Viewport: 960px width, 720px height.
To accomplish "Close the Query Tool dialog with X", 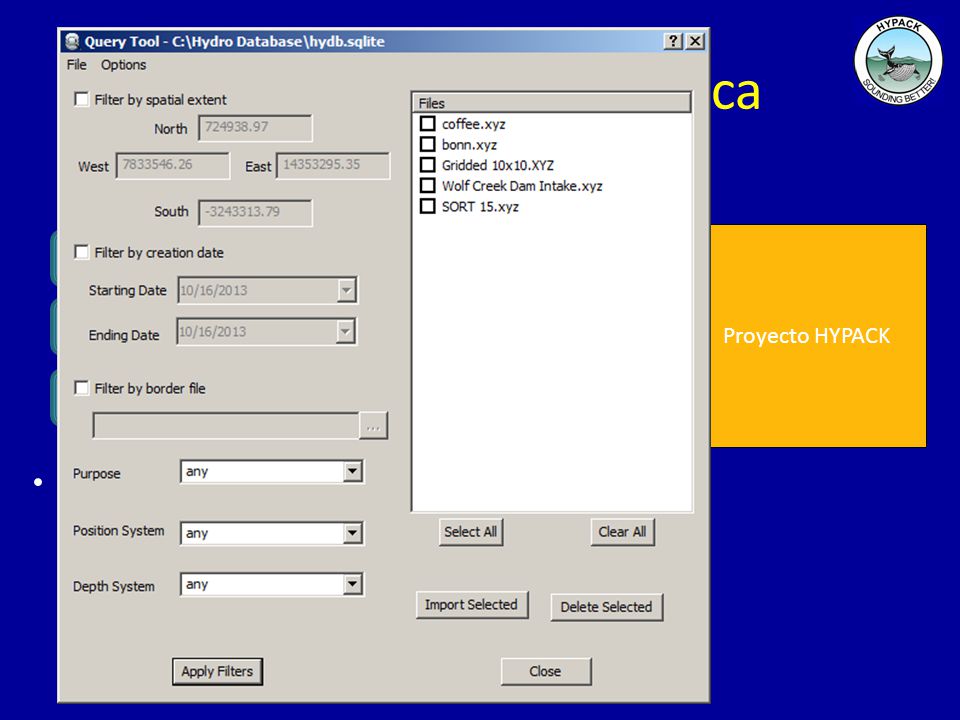I will [x=695, y=41].
